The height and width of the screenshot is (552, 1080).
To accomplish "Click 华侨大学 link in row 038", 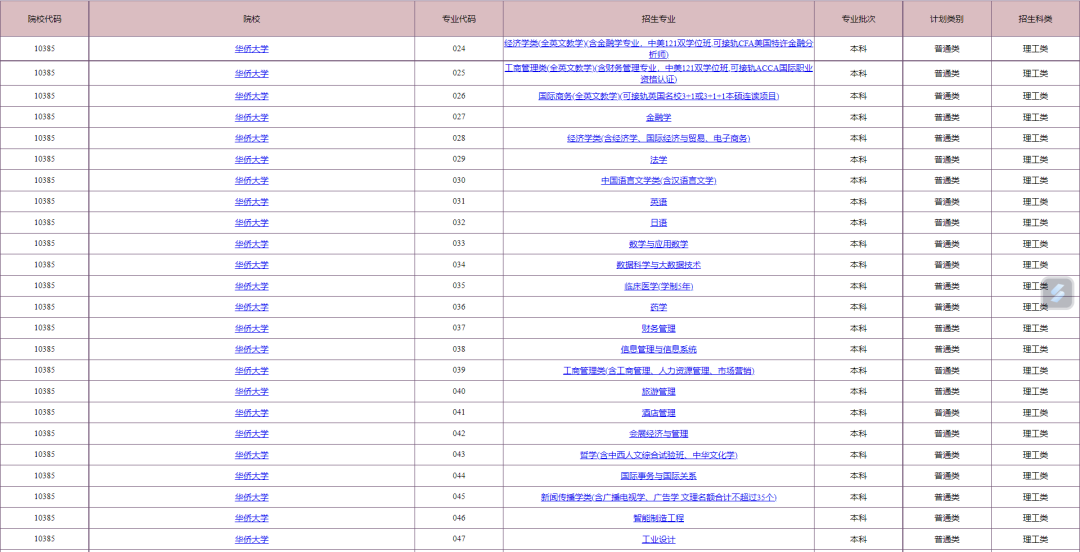I will click(251, 349).
